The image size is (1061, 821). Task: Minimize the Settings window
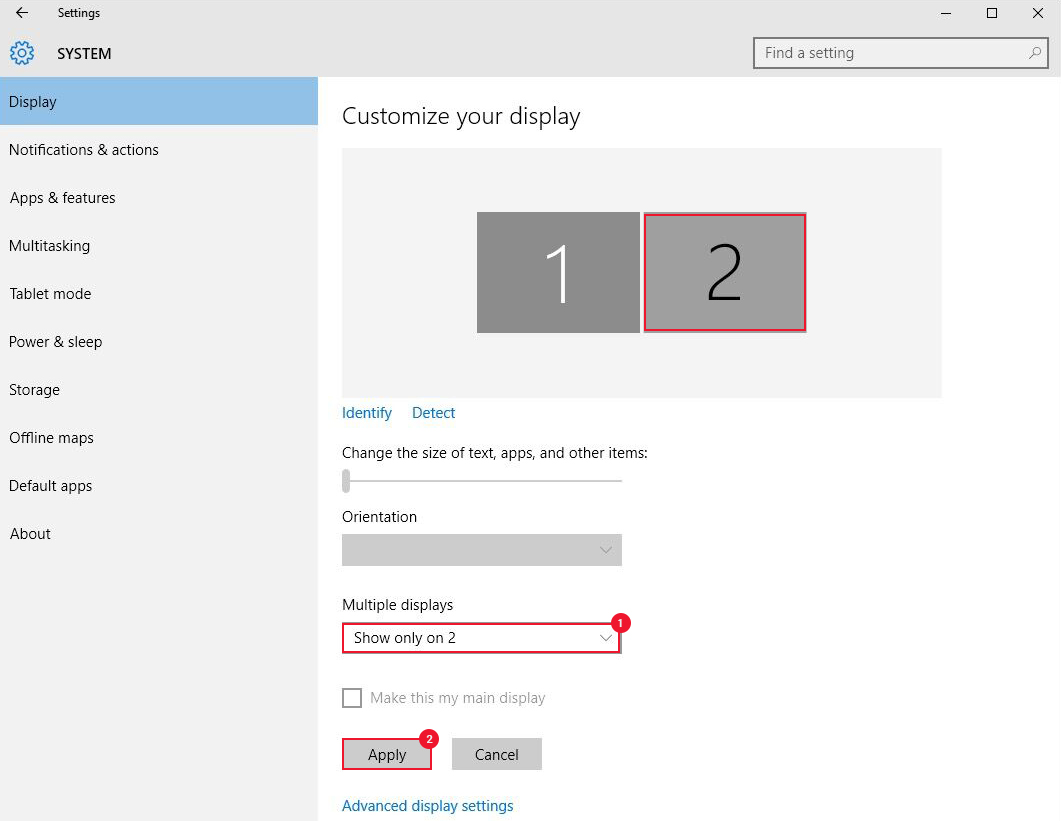(x=946, y=13)
